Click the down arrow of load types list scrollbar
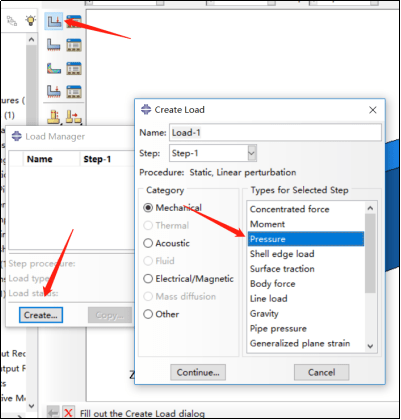Screen dimensions: 401x420 pos(370,346)
